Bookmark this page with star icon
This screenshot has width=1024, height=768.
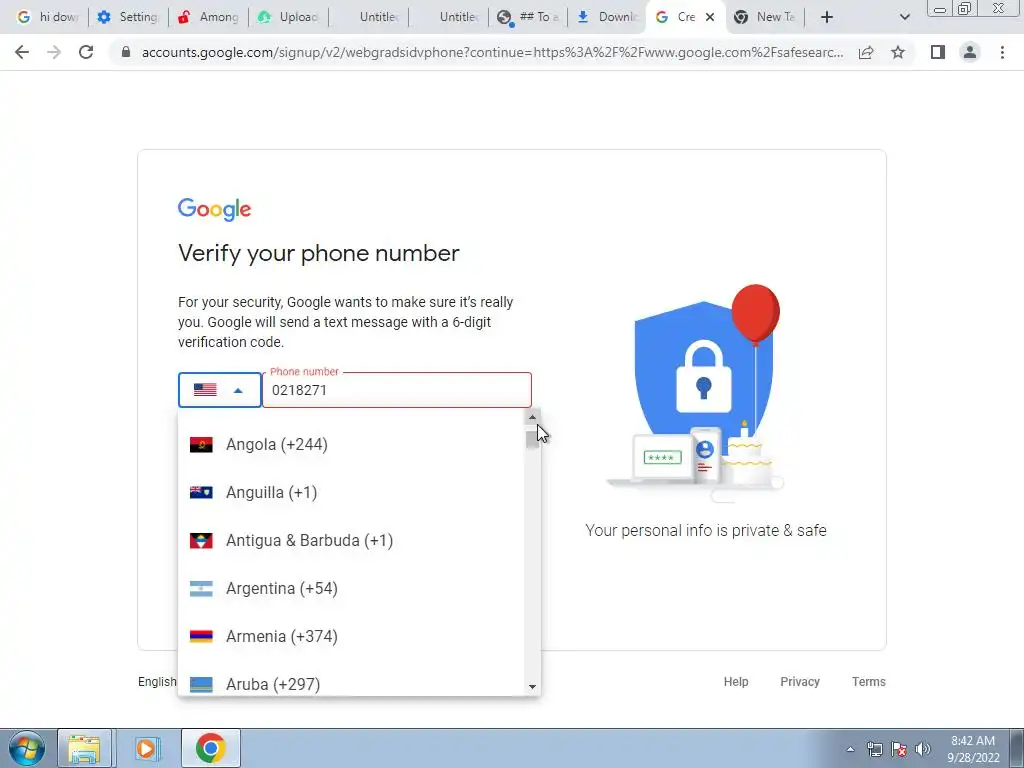[898, 52]
